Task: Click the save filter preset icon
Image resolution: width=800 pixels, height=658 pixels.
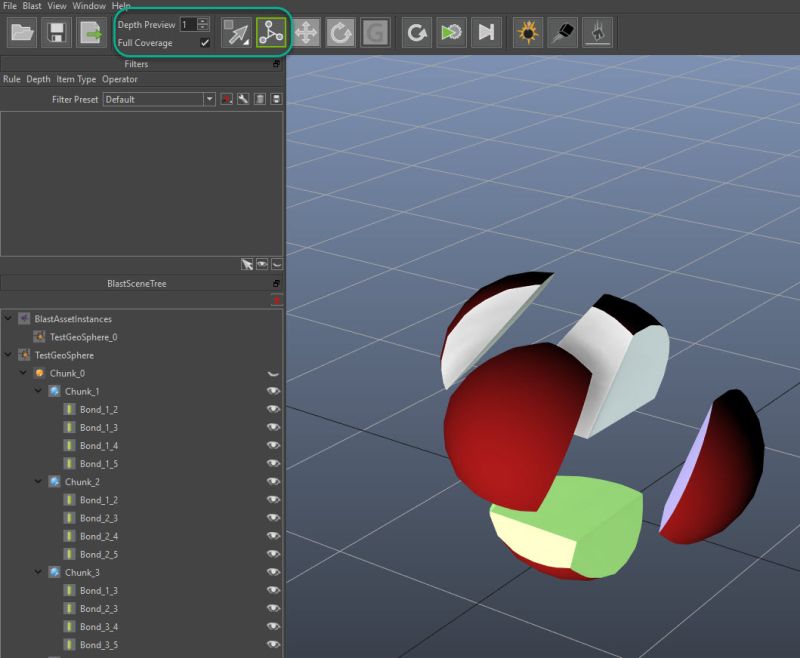Action: pos(276,99)
